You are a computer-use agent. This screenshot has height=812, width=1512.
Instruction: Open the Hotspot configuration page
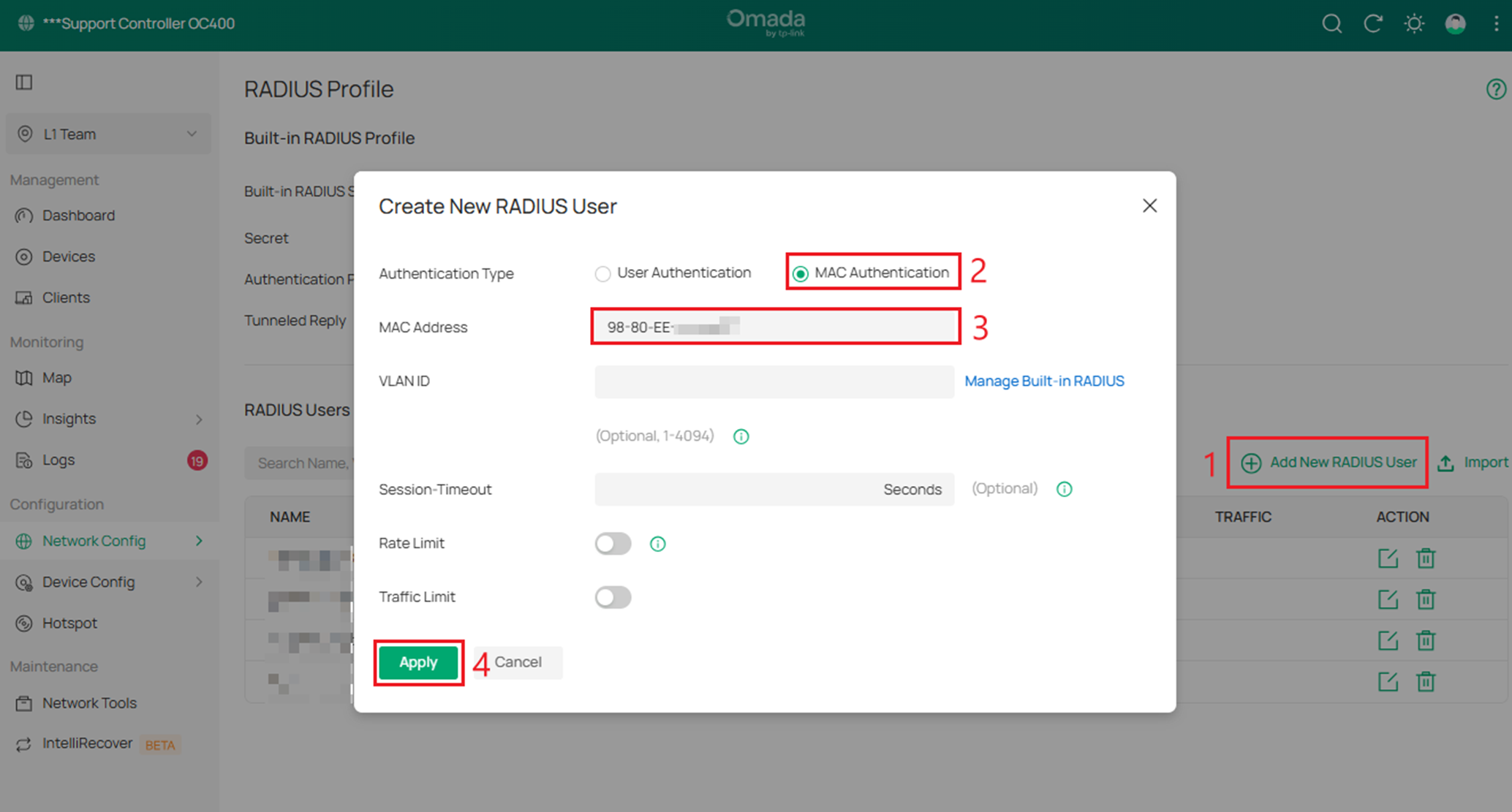coord(69,623)
